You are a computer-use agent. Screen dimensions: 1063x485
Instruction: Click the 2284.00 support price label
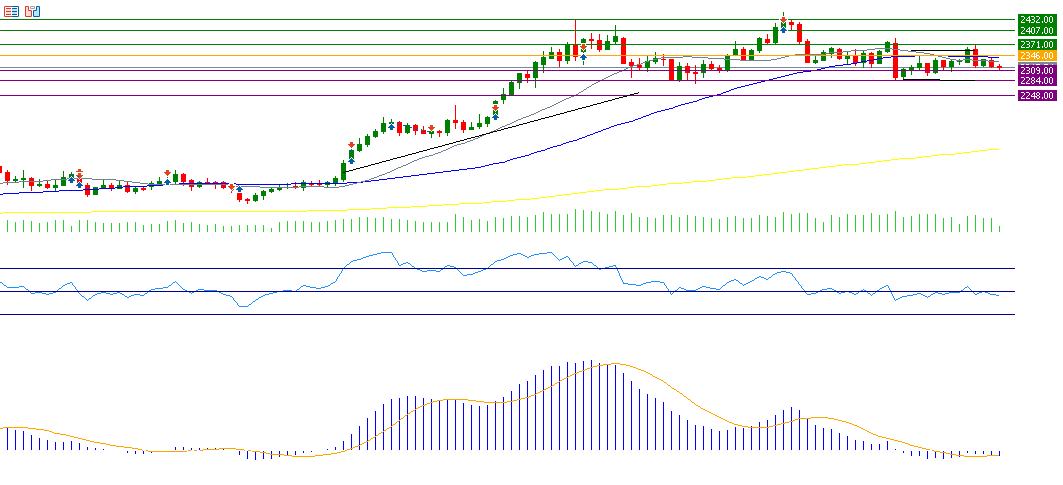point(1037,81)
